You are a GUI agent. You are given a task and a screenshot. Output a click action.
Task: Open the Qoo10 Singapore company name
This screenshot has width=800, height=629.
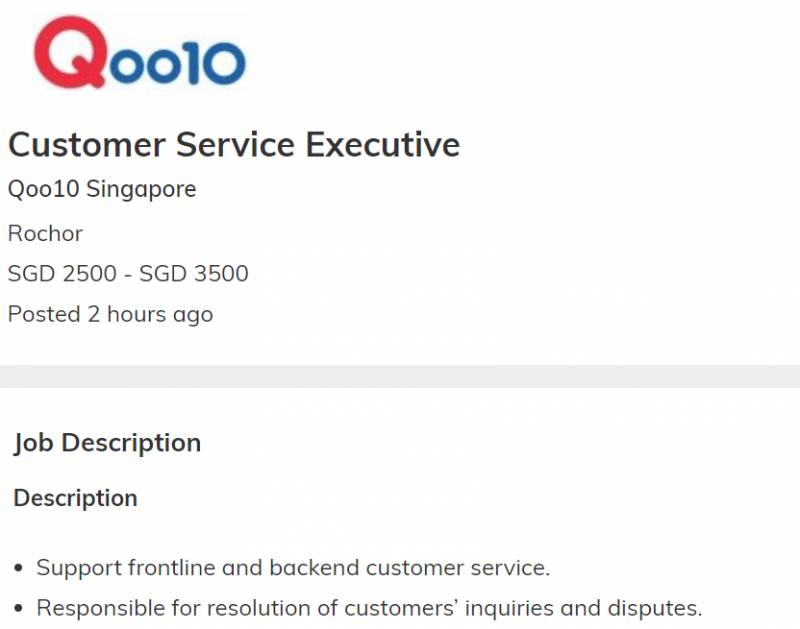pos(102,189)
